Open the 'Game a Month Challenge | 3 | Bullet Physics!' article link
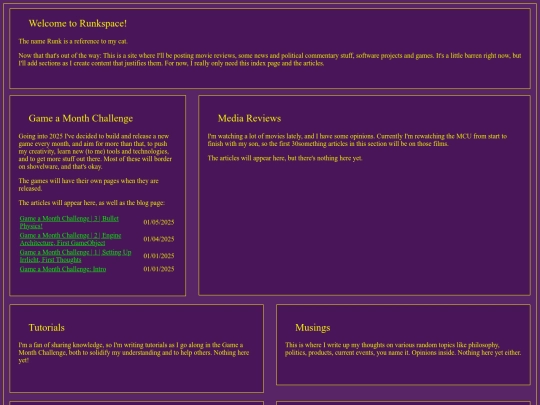 point(69,222)
